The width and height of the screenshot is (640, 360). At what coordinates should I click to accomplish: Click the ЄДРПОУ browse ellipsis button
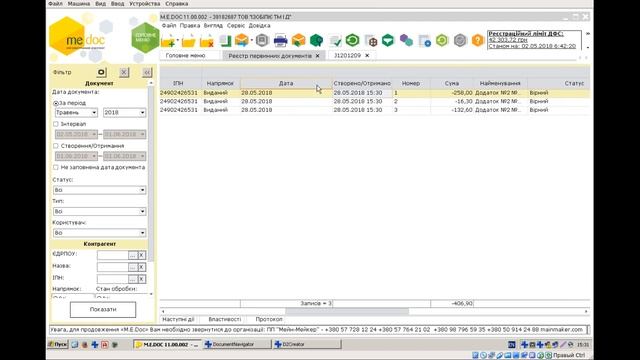coord(132,255)
